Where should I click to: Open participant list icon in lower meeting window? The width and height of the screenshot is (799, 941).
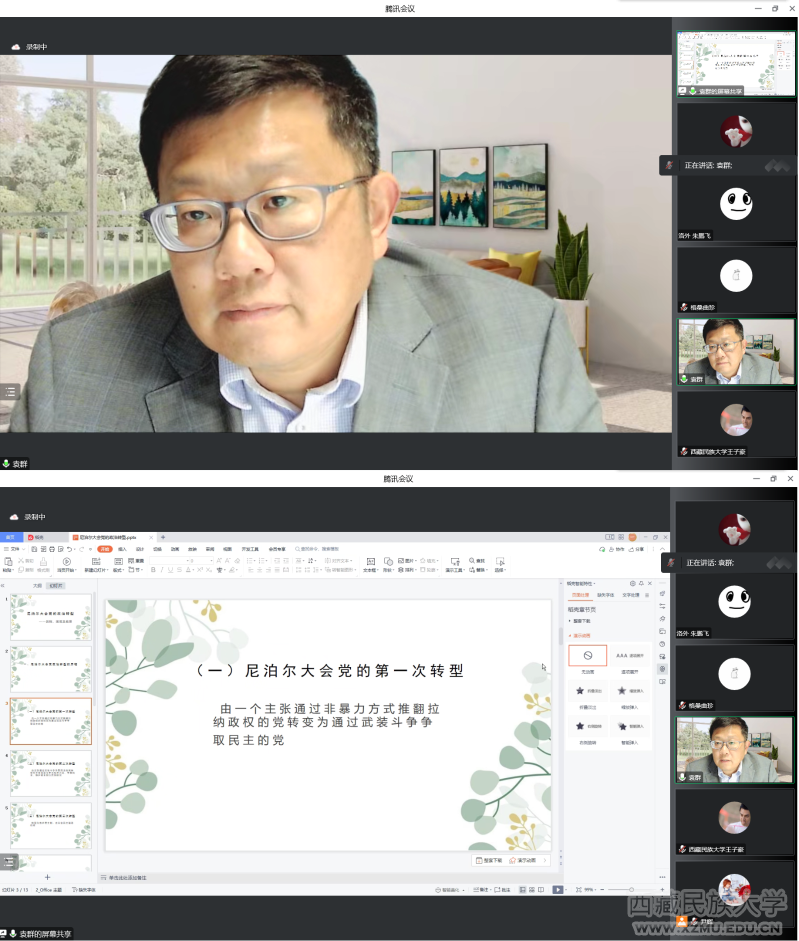[9, 862]
